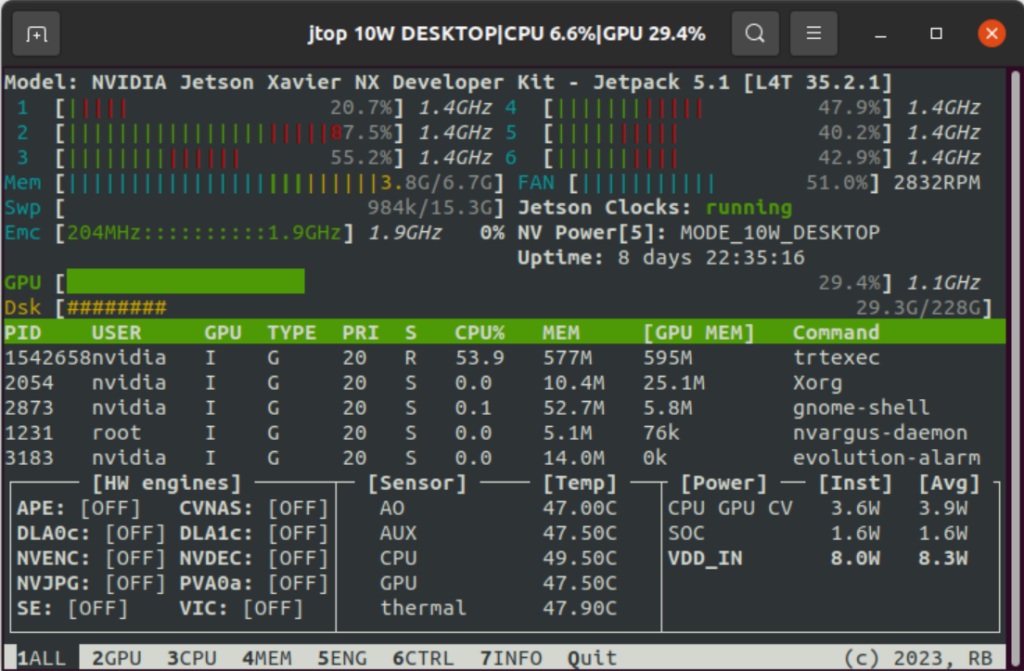Switch to the 2GPU tab

point(115,657)
